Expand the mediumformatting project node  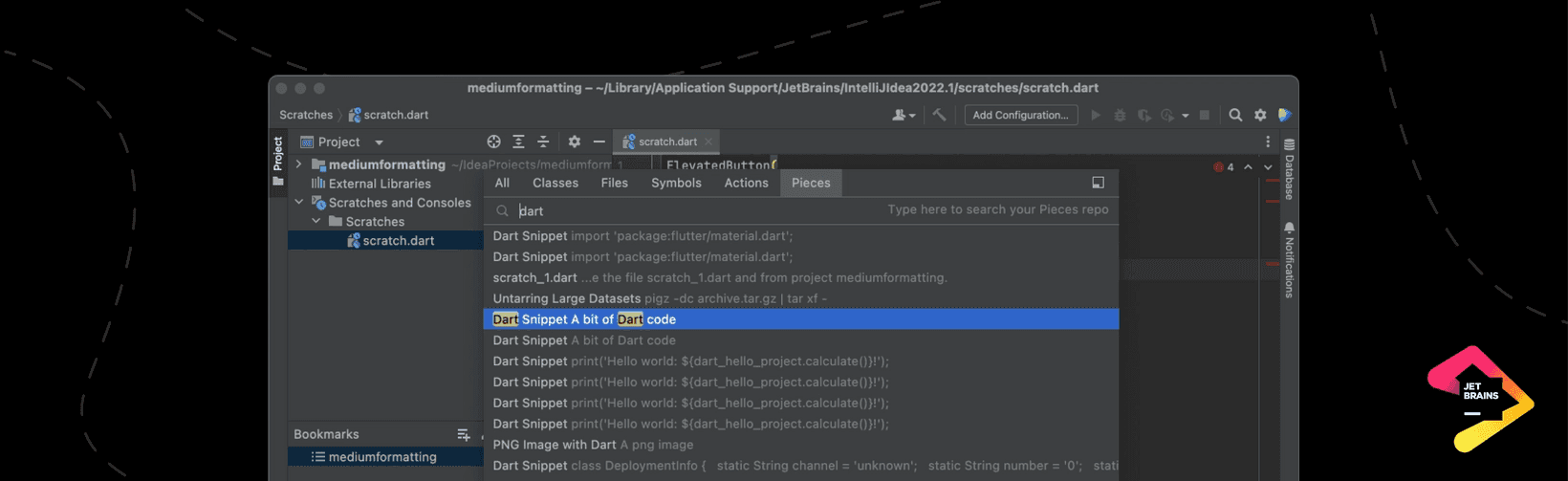[298, 164]
